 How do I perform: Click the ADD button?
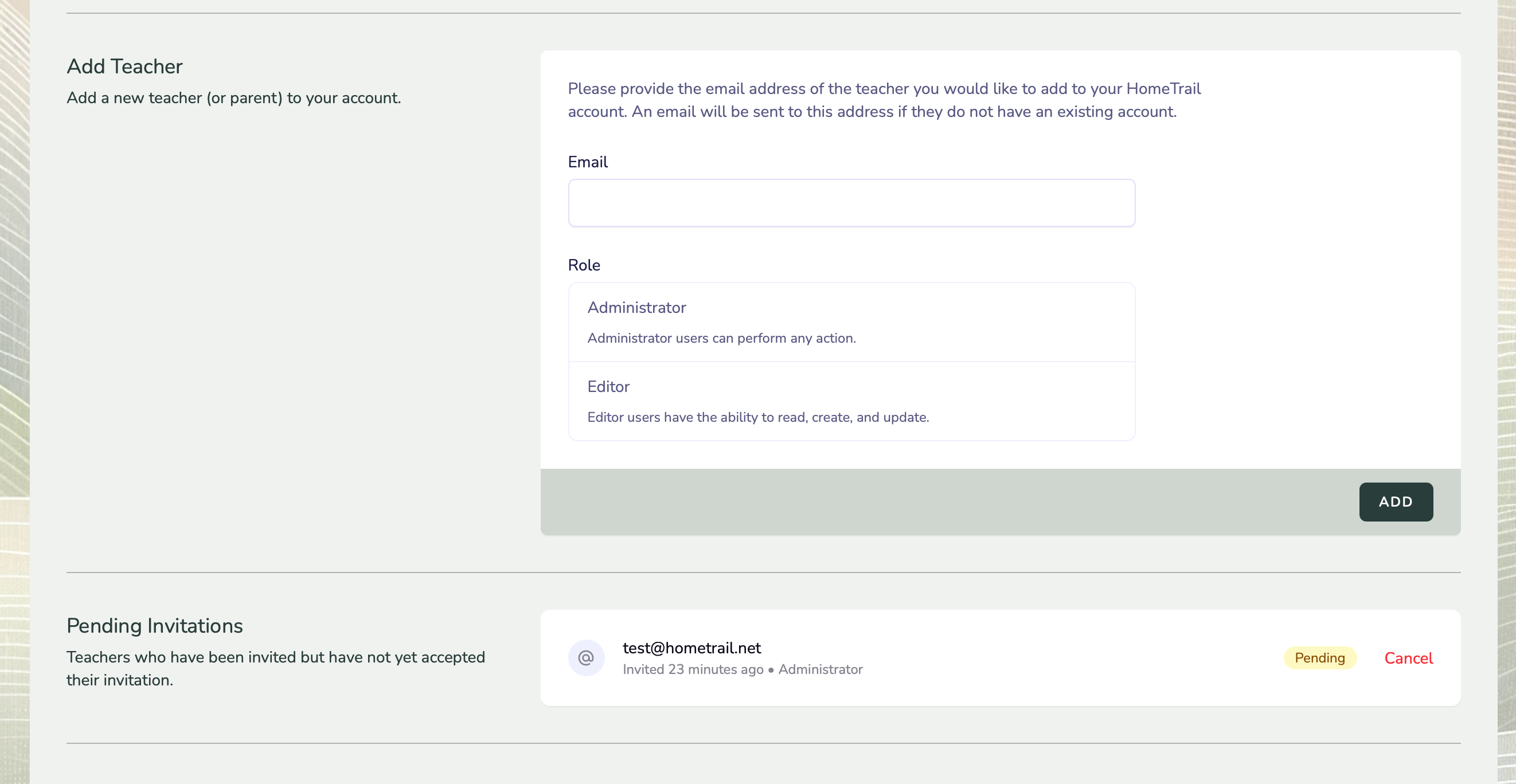[1396, 501]
